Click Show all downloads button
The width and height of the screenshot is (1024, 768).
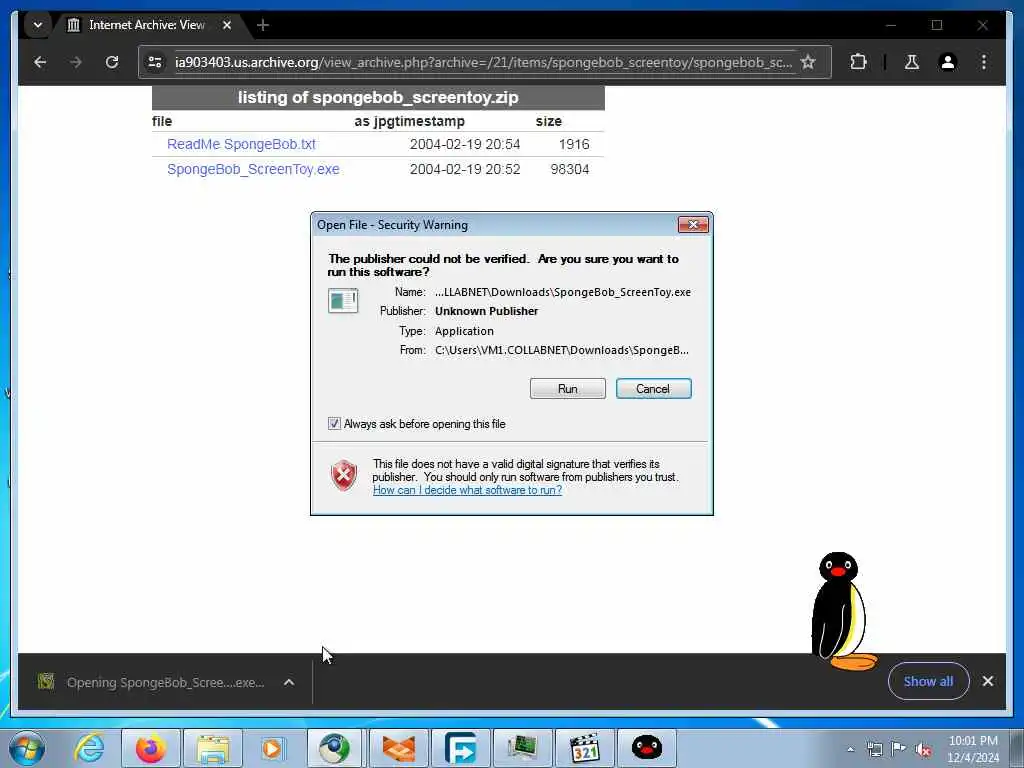[x=928, y=681]
